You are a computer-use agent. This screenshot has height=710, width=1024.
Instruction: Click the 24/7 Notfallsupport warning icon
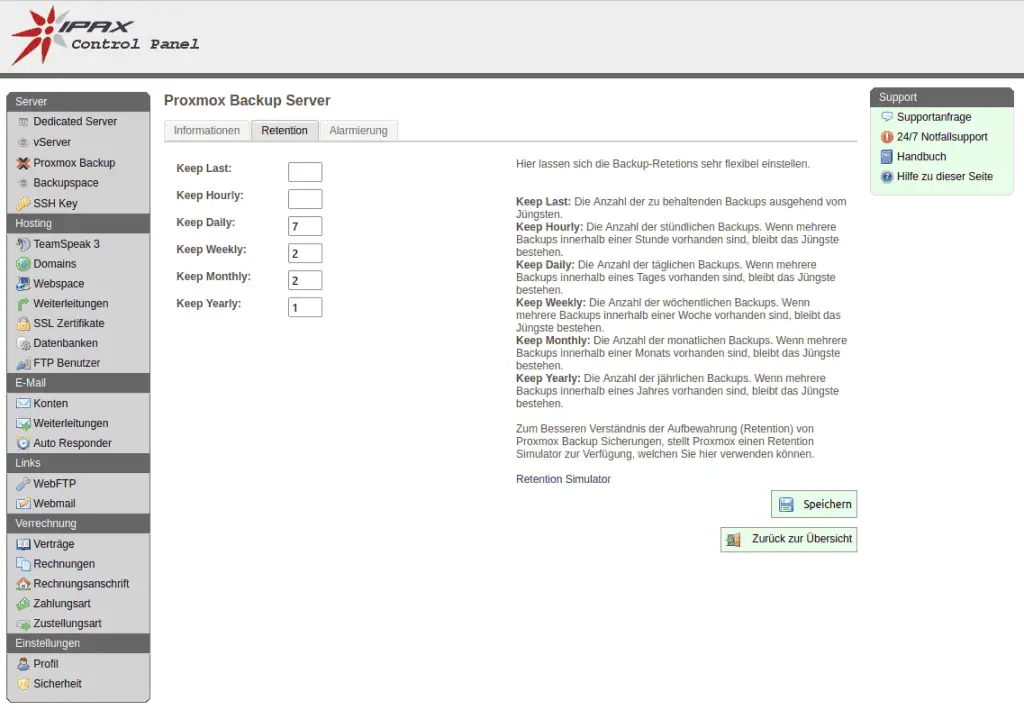pyautogui.click(x=886, y=137)
